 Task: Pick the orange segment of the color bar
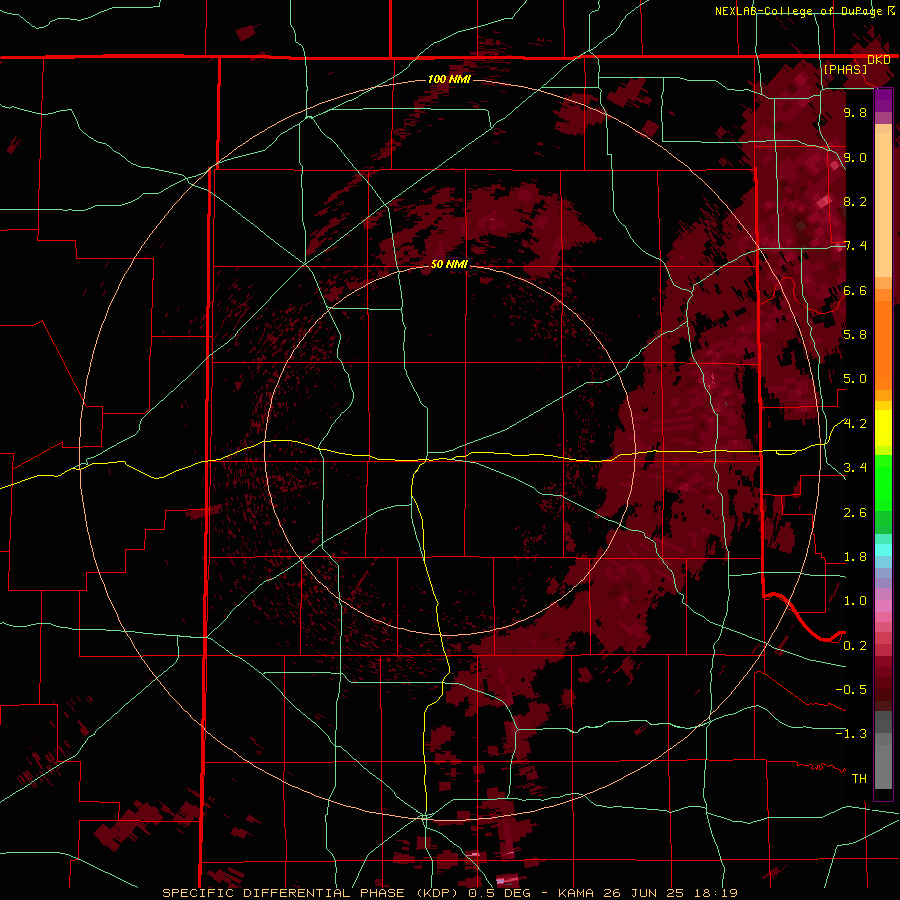(x=883, y=344)
